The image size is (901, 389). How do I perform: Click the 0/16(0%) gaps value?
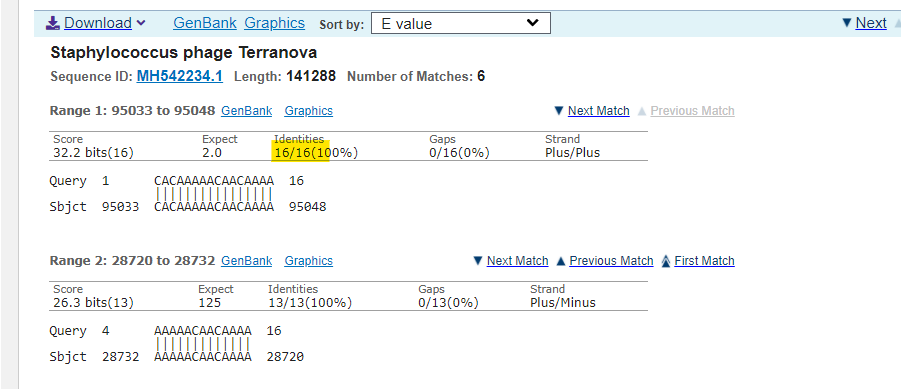point(459,153)
